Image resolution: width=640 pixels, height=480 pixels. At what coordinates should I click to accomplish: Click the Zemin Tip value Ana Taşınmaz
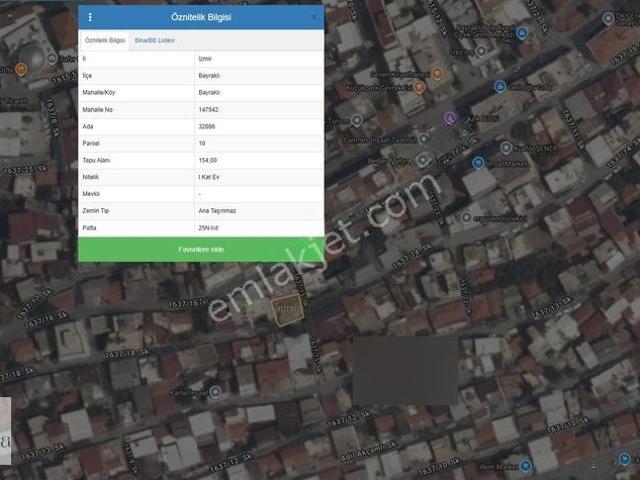tap(217, 211)
